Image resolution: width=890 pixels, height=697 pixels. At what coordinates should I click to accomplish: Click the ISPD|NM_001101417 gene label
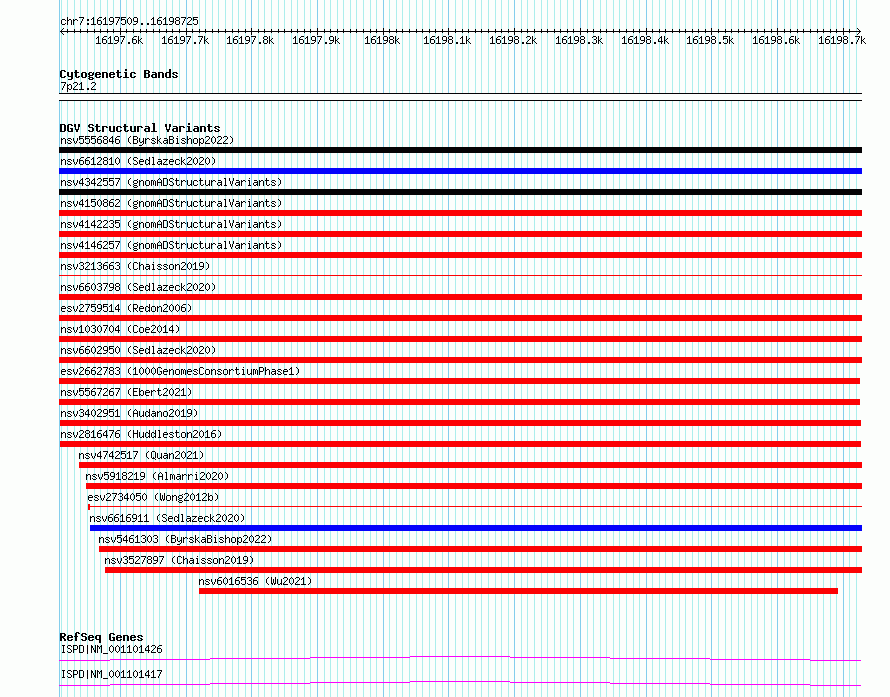coord(111,674)
